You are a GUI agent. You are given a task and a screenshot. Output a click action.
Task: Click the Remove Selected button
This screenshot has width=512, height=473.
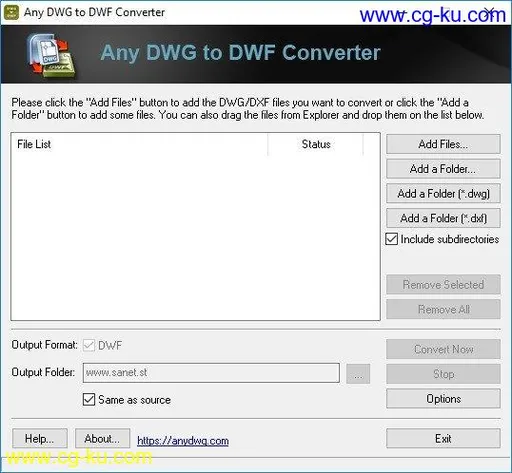click(x=443, y=284)
